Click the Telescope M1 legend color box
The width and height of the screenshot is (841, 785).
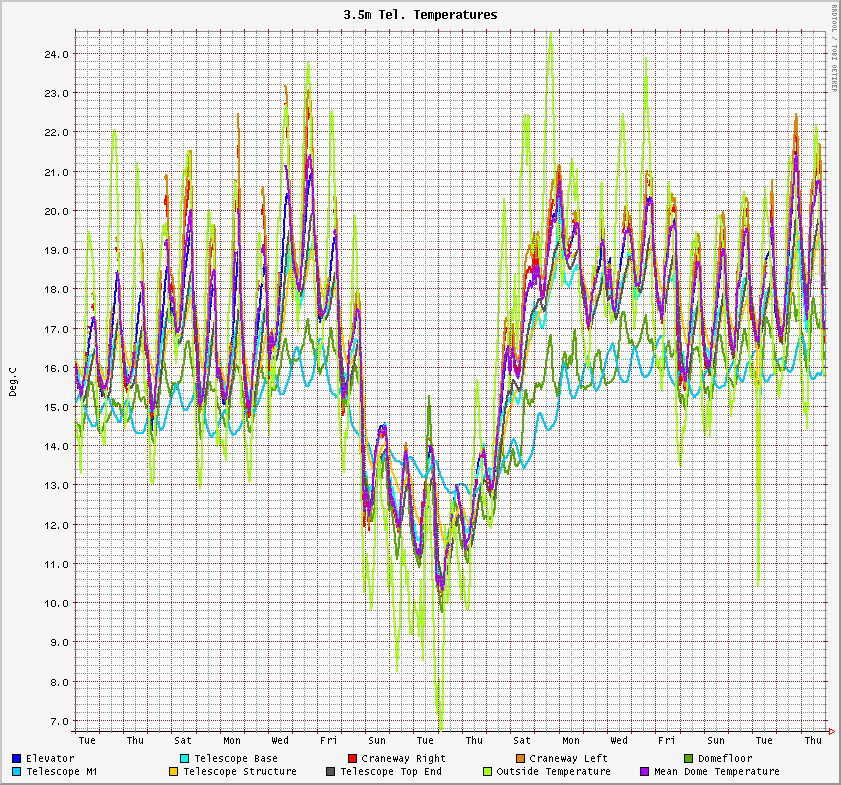(17, 772)
